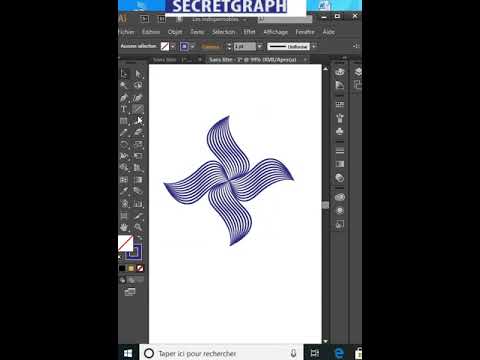Viewport: 480px width, 360px height.
Task: Set paint mode to None
Action: point(140,268)
